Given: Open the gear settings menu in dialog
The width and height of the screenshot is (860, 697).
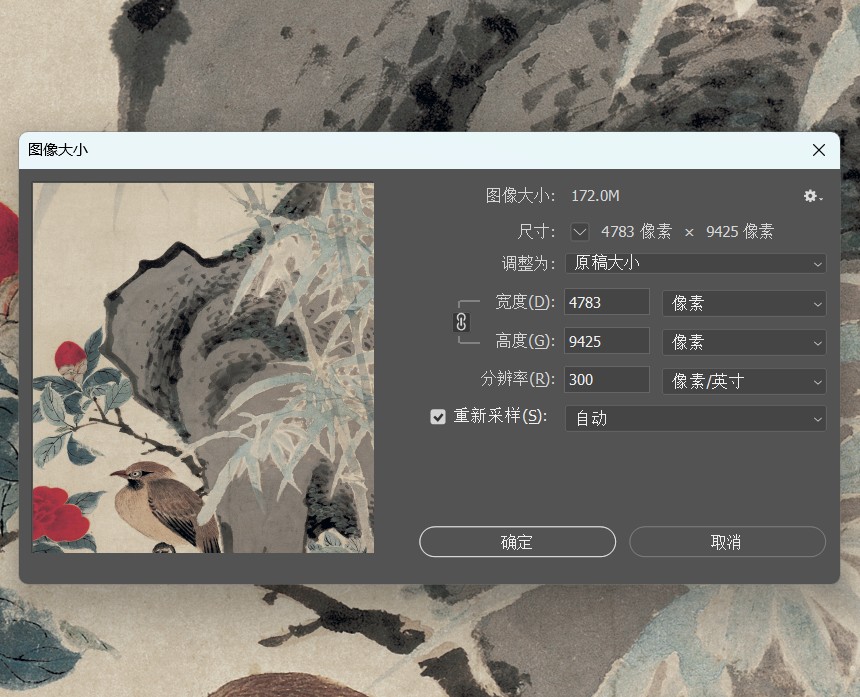Looking at the screenshot, I should [x=813, y=196].
